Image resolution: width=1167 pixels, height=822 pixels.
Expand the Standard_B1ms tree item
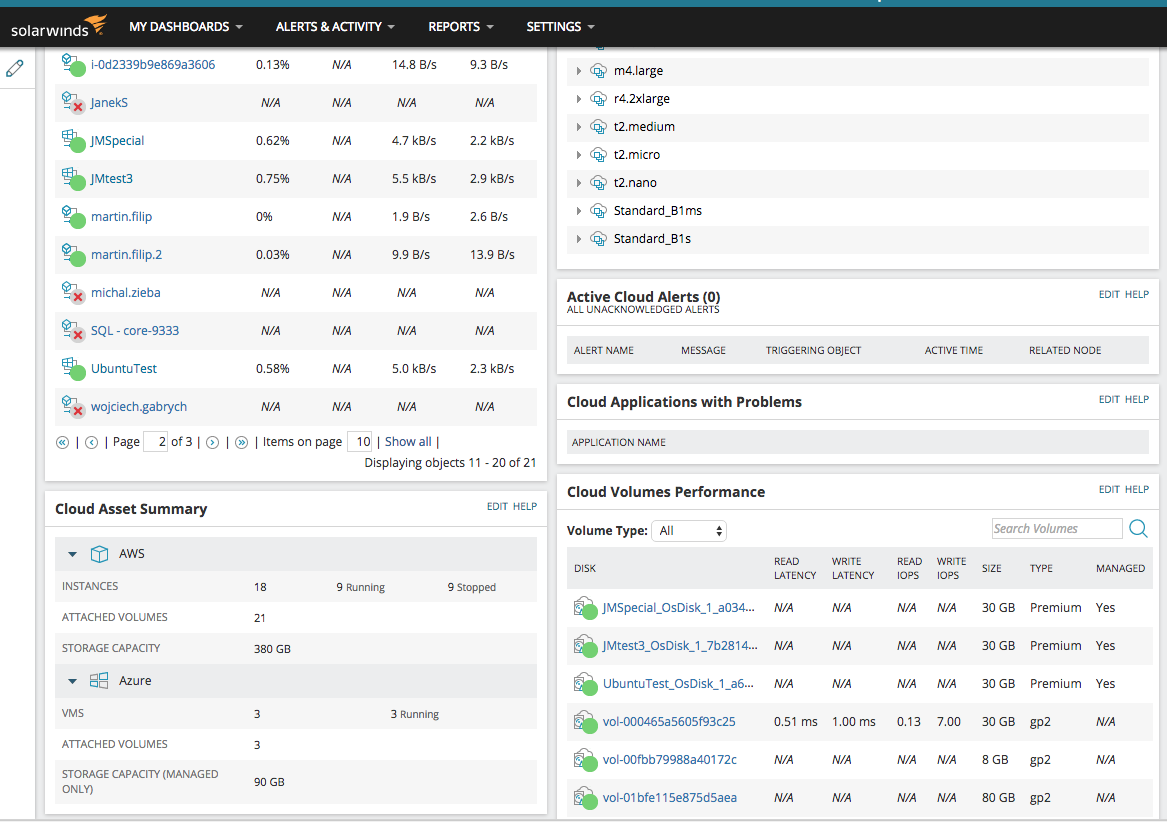580,210
